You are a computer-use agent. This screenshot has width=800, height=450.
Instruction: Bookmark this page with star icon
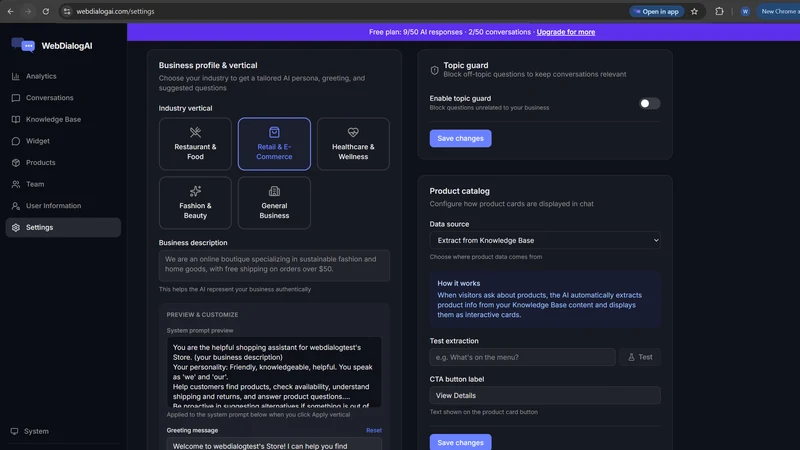click(x=694, y=11)
